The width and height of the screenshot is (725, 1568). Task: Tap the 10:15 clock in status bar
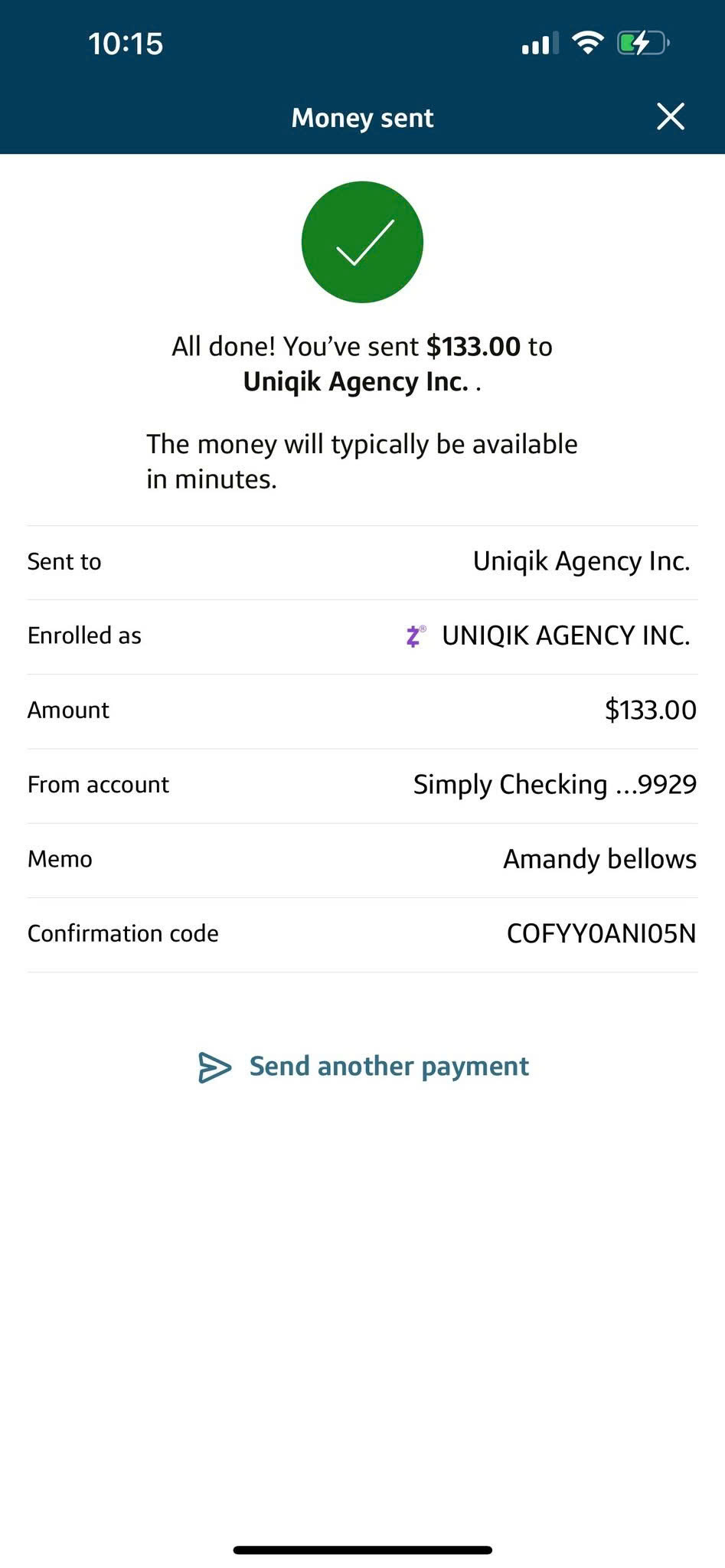pyautogui.click(x=126, y=44)
